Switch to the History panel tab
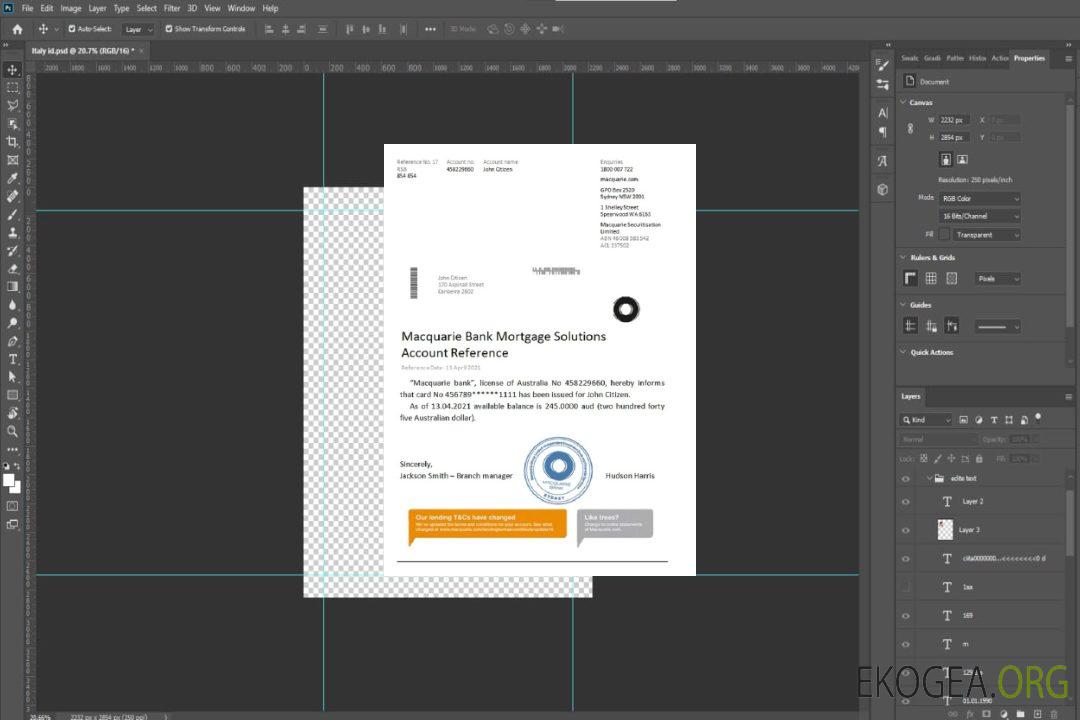The image size is (1080, 720). (x=977, y=58)
